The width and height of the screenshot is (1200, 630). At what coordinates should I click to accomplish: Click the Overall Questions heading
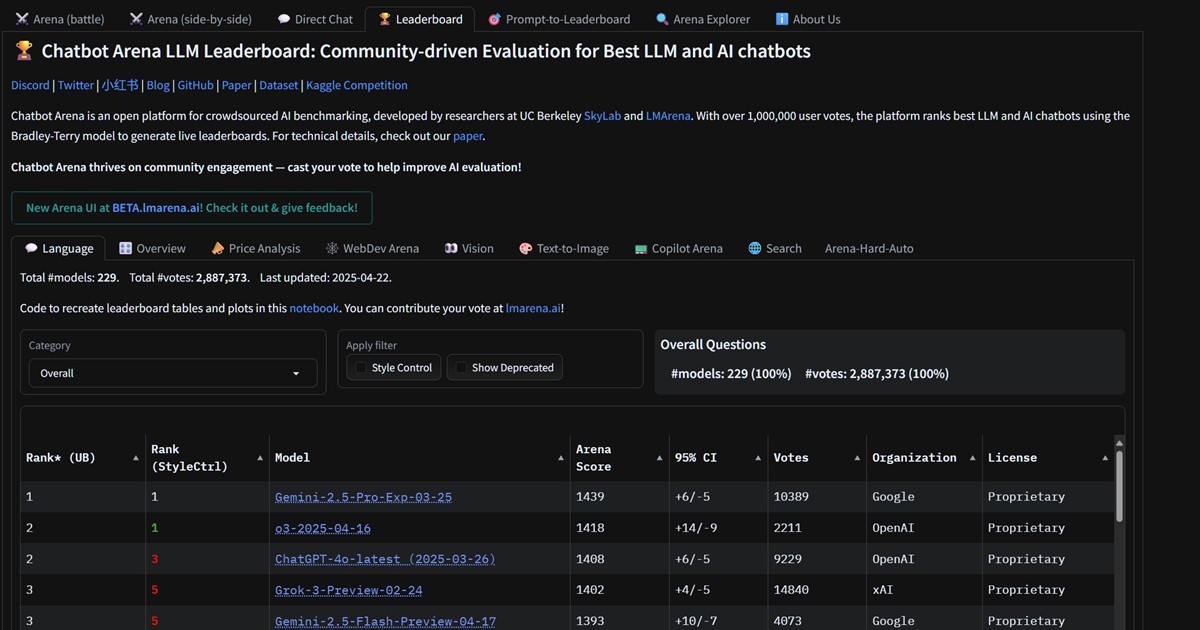point(713,345)
